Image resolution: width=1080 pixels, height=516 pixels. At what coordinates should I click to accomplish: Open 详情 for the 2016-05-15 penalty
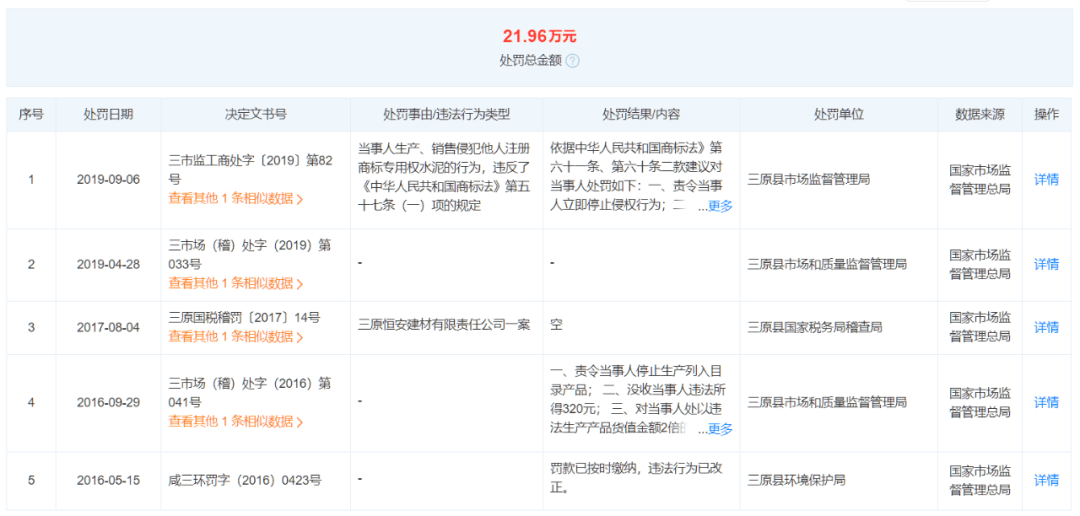pyautogui.click(x=1046, y=480)
